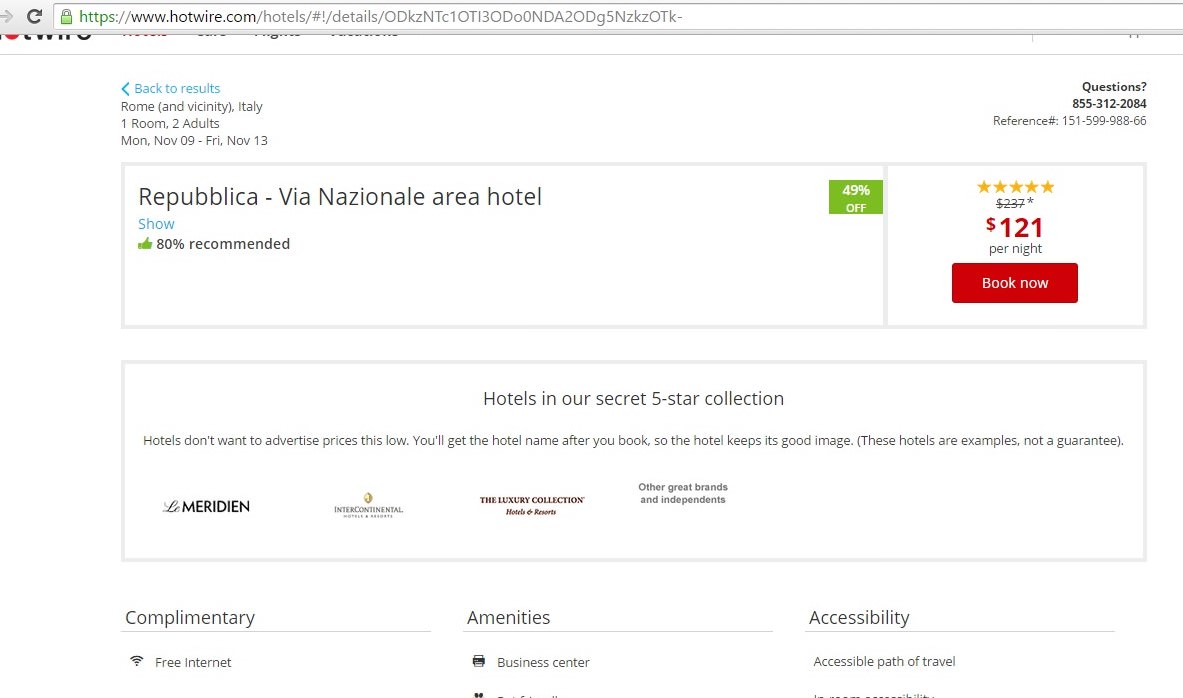Click the Free Internet text

coord(193,663)
